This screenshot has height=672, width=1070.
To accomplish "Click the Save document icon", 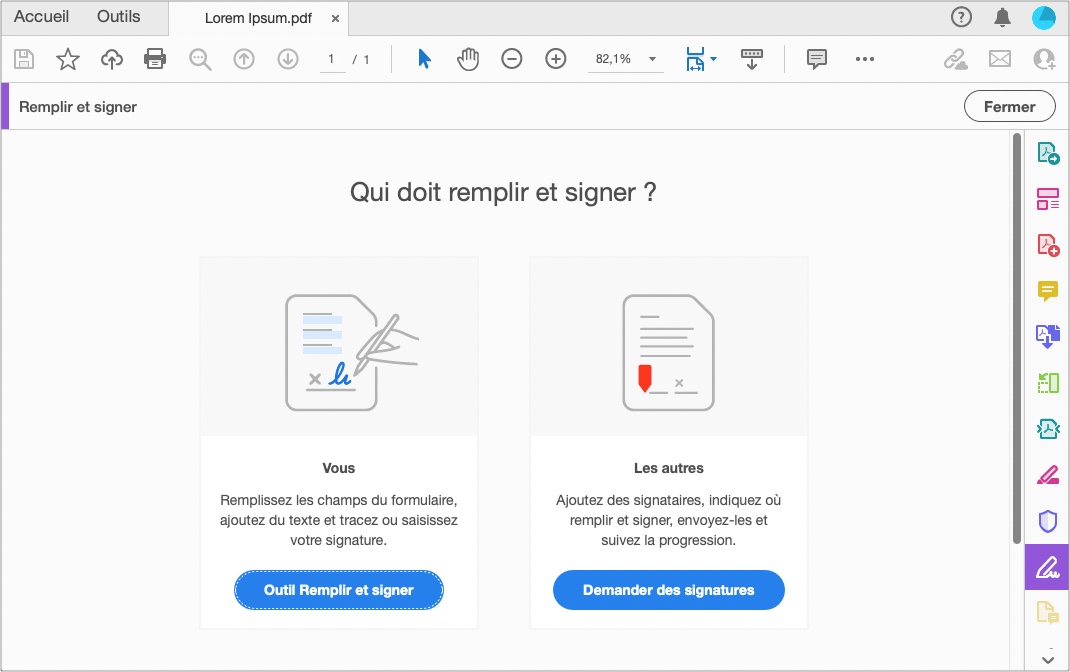I will [x=22, y=58].
